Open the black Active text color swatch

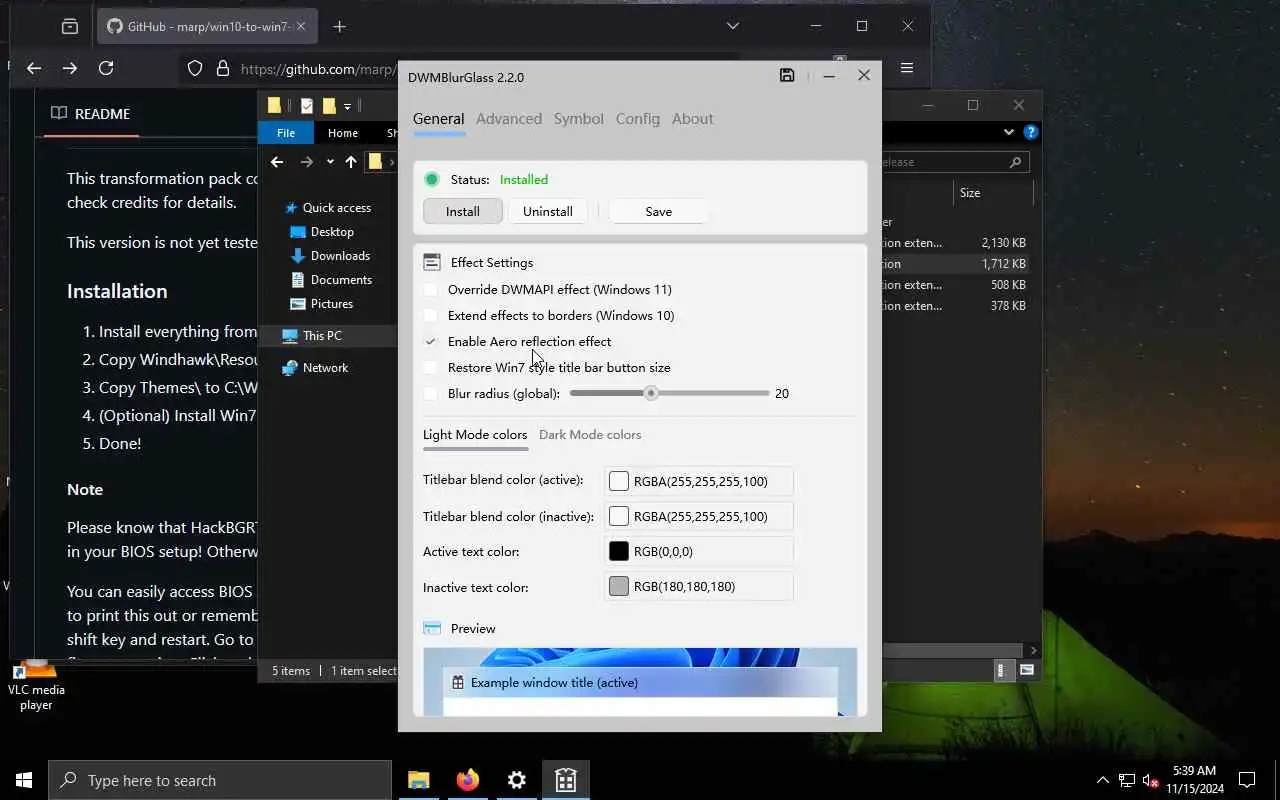[x=619, y=551]
